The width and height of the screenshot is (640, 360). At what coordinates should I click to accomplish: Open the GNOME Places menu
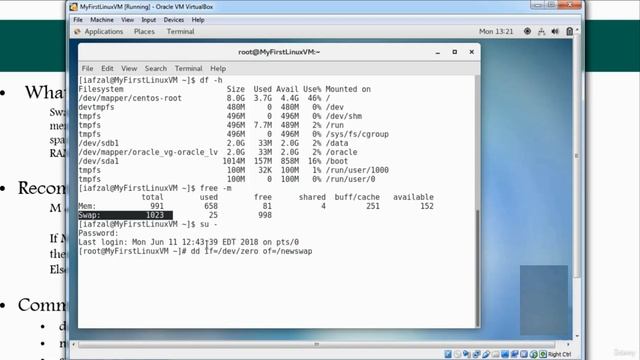click(144, 31)
